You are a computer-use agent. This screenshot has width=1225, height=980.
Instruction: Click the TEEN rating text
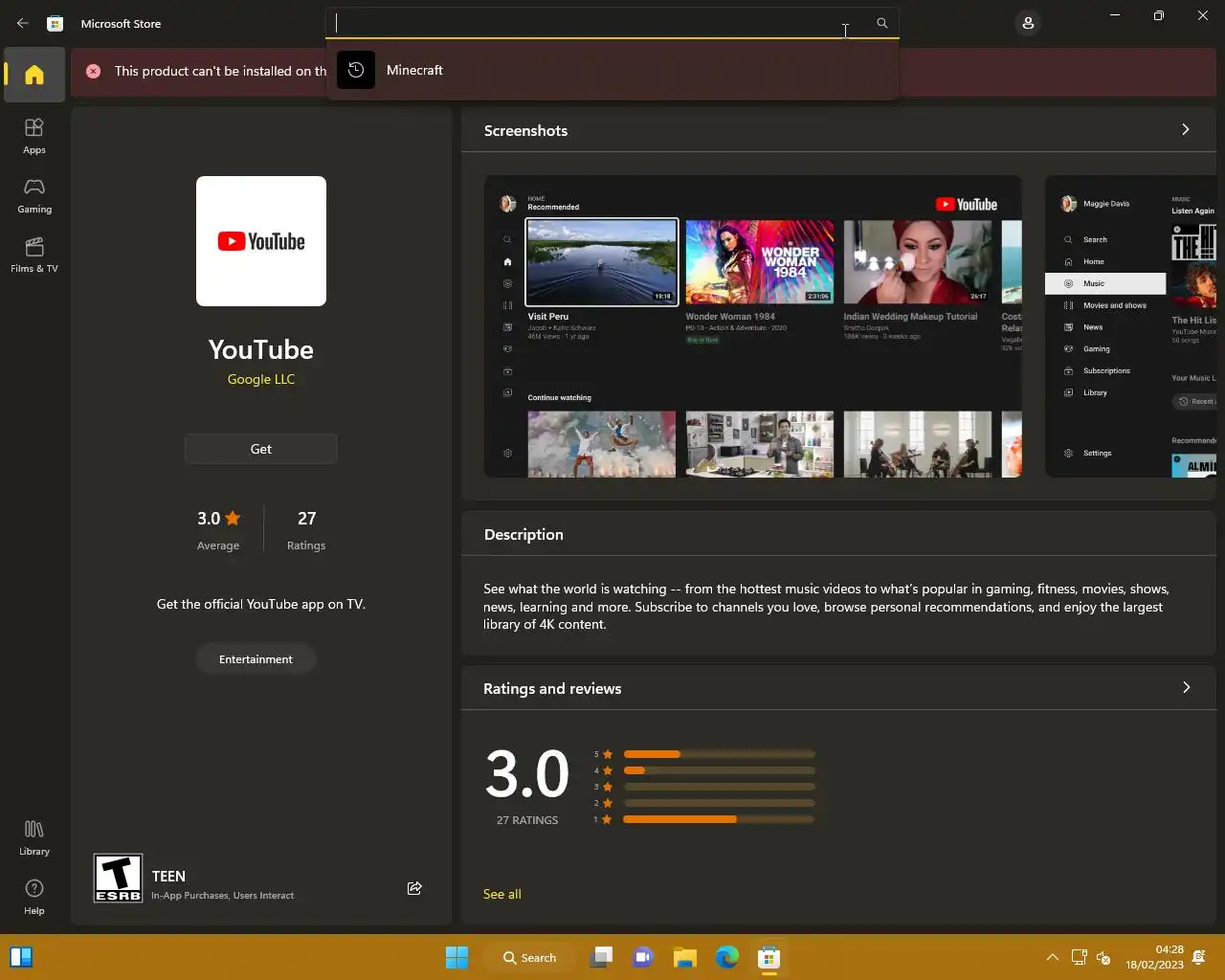tap(168, 876)
